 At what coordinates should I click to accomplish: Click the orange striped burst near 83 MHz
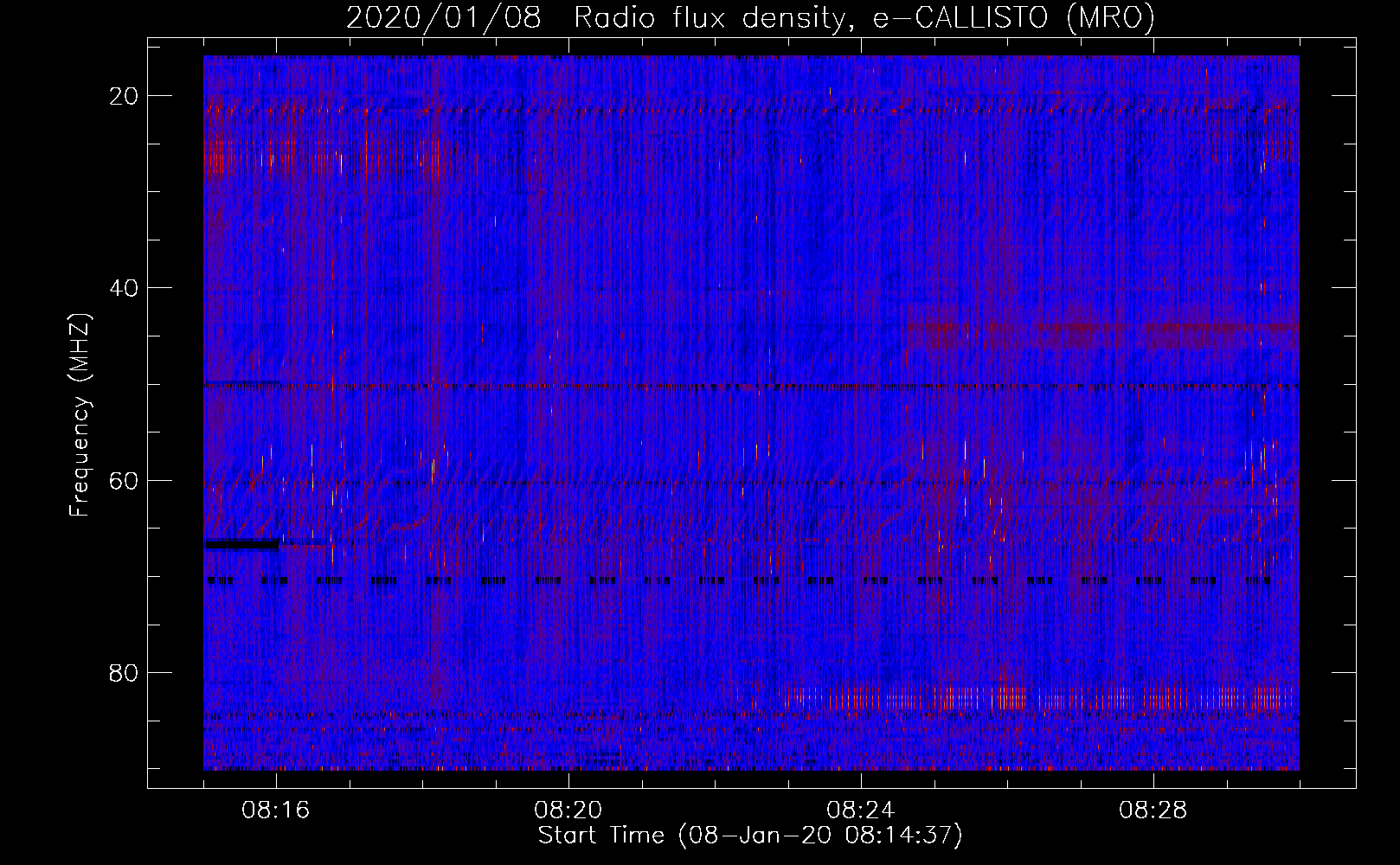point(1037,698)
